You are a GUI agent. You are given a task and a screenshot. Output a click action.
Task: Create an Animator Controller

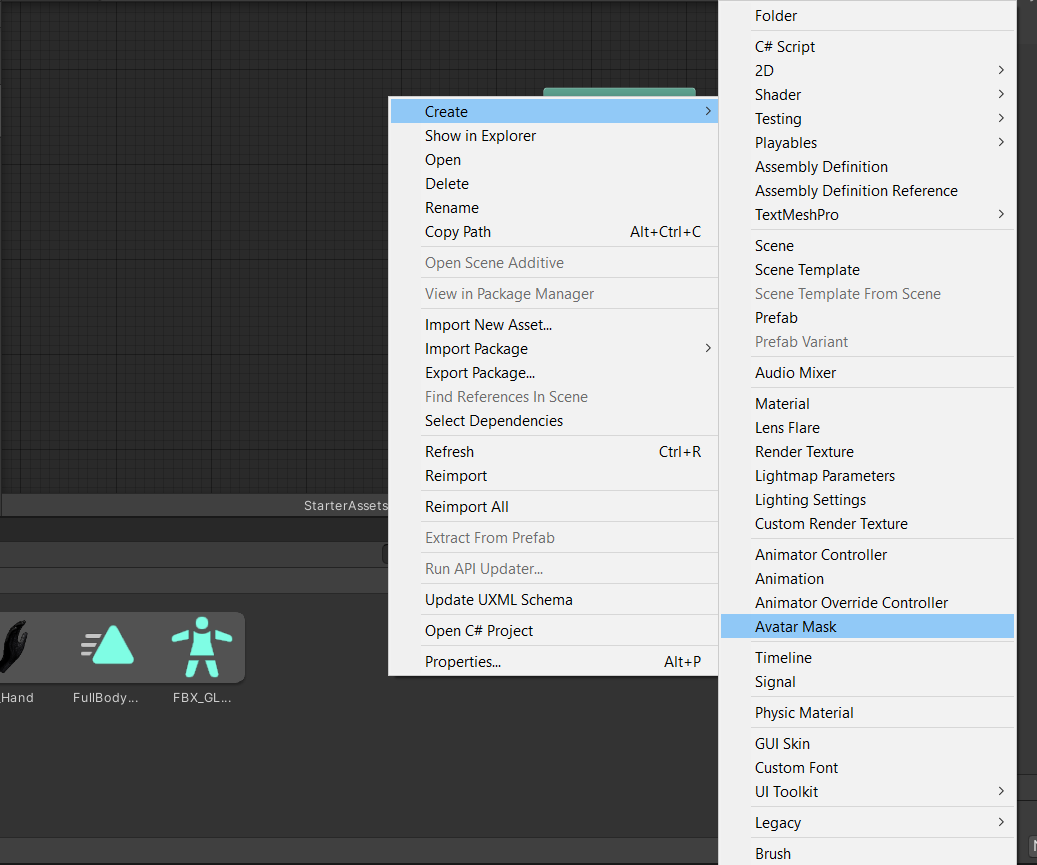pos(867,554)
